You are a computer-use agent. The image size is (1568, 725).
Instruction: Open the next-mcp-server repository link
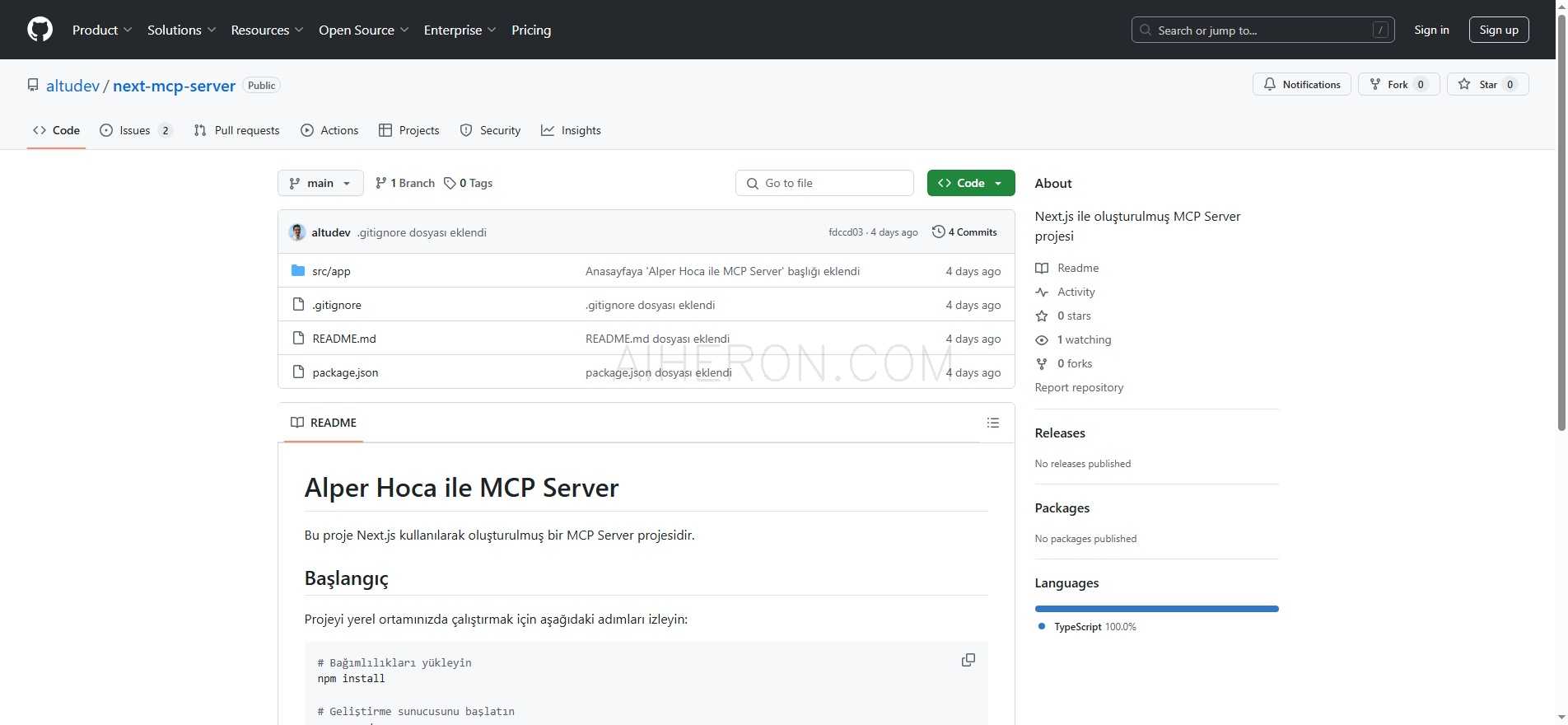(174, 86)
